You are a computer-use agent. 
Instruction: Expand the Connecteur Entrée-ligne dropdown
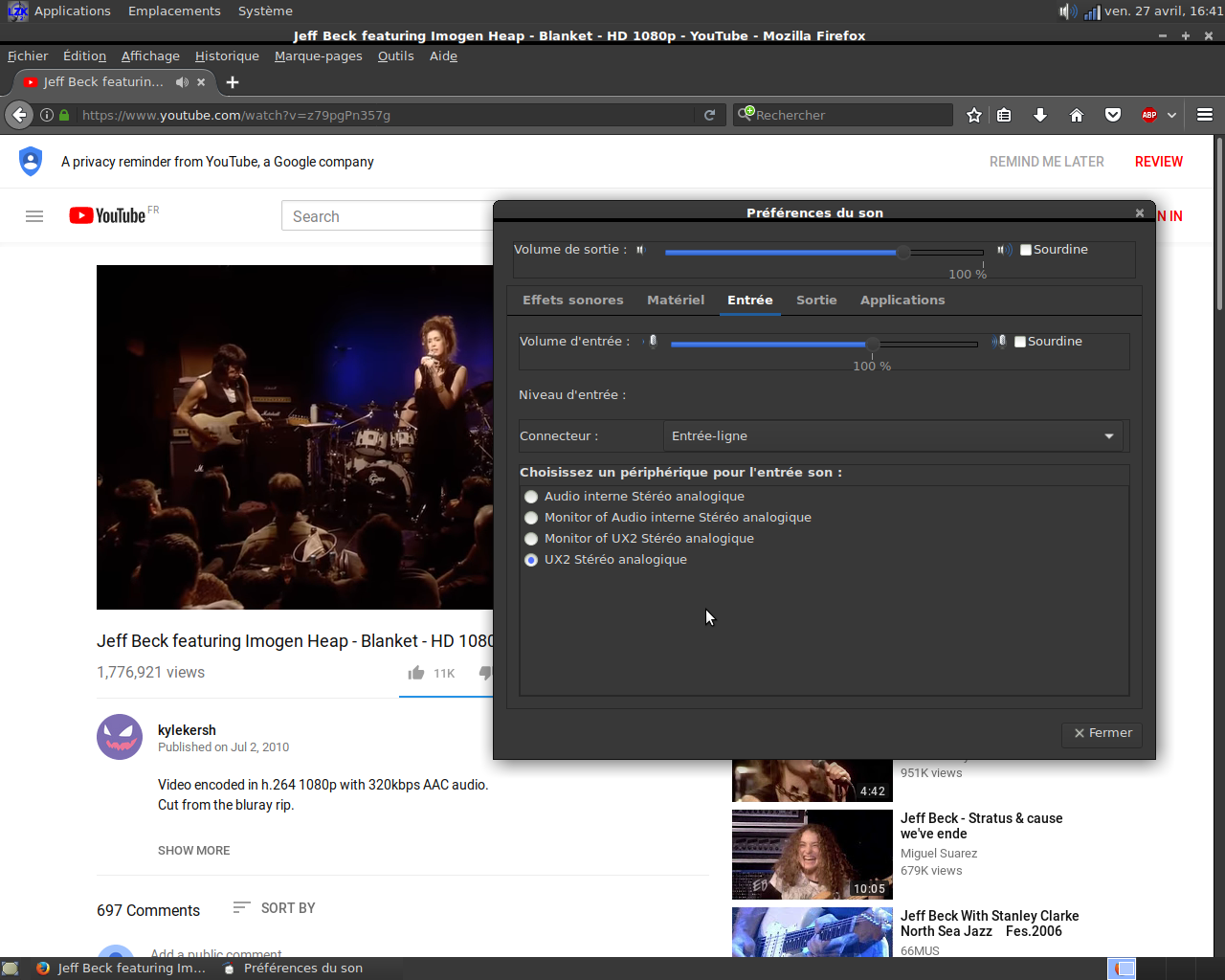(x=894, y=436)
